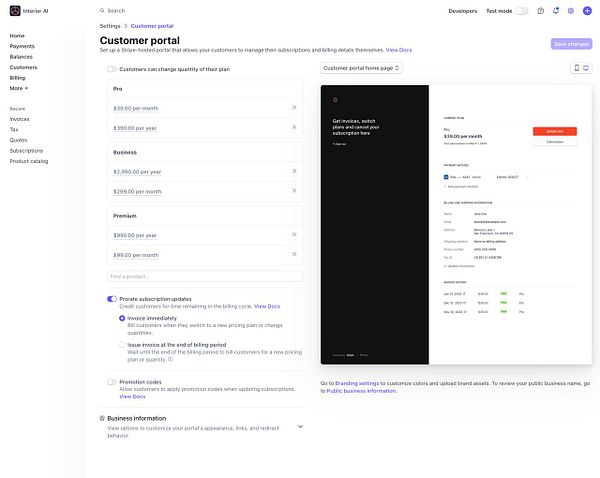Click the Business product heading
Image resolution: width=600 pixels, height=478 pixels.
[125, 152]
